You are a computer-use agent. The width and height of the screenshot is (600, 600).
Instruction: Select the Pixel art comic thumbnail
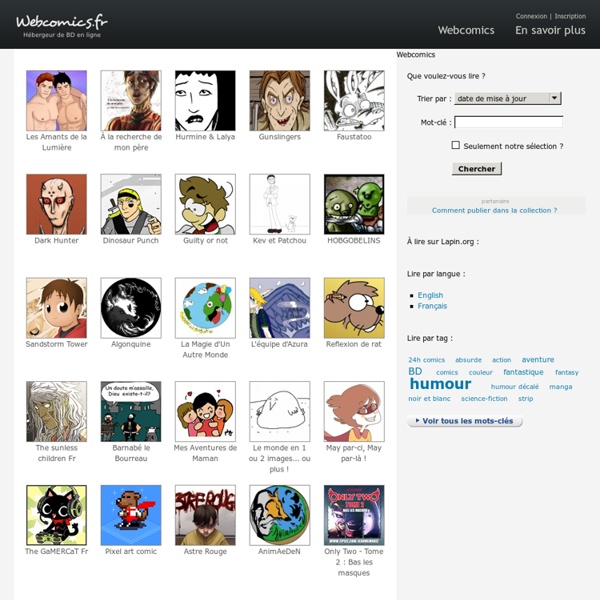coord(131,515)
